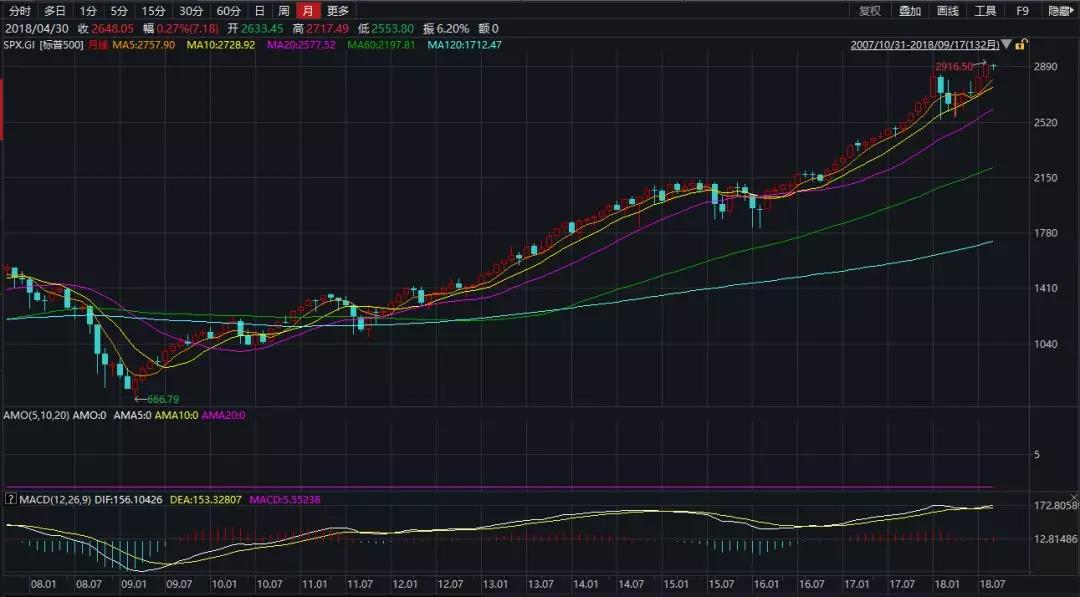This screenshot has width=1080, height=597.
Task: Click the date range 2007/10/31-2018/09/17 link
Action: (x=924, y=45)
